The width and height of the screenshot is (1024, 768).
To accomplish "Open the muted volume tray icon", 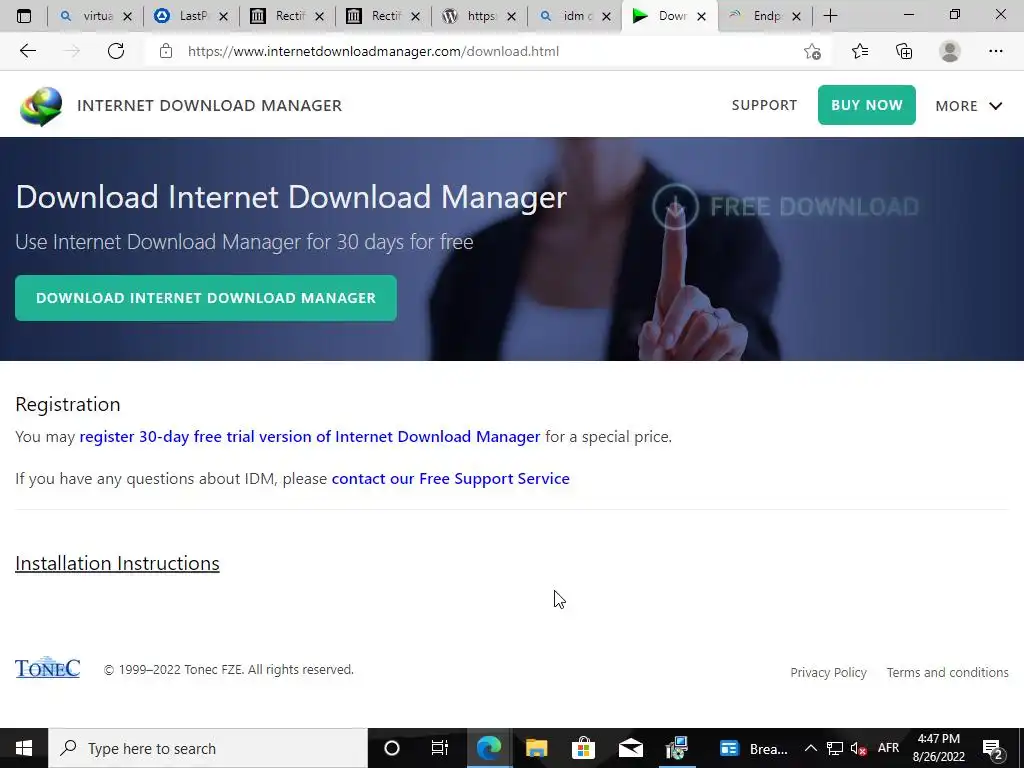I will [859, 749].
